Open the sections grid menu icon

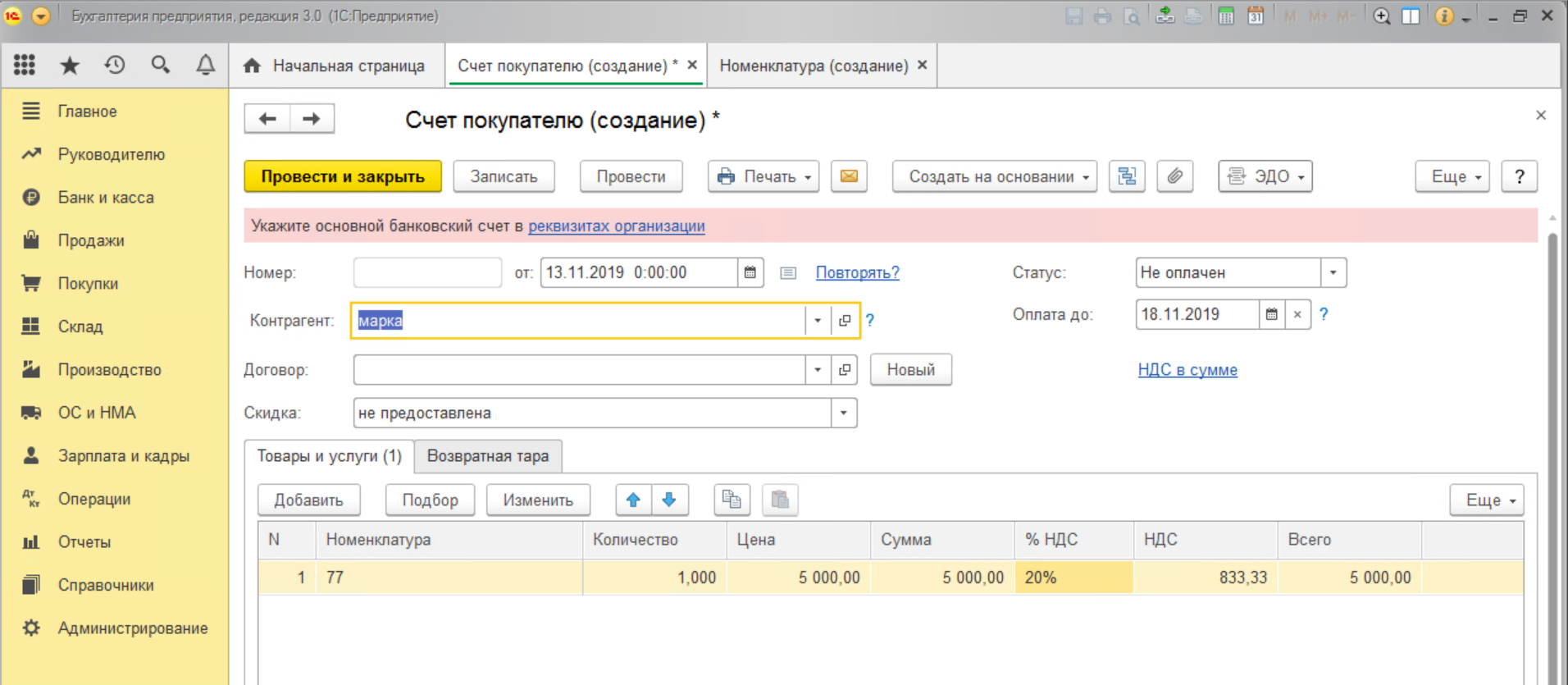point(25,65)
